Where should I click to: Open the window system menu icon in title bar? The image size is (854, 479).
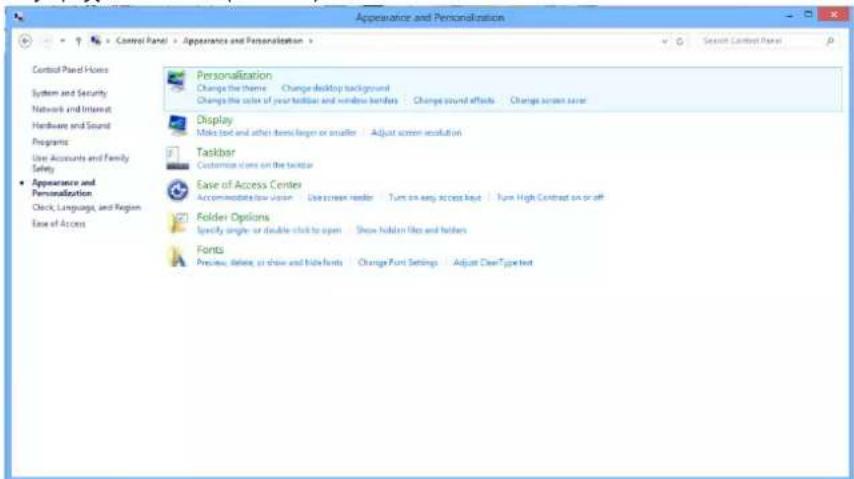pos(19,17)
